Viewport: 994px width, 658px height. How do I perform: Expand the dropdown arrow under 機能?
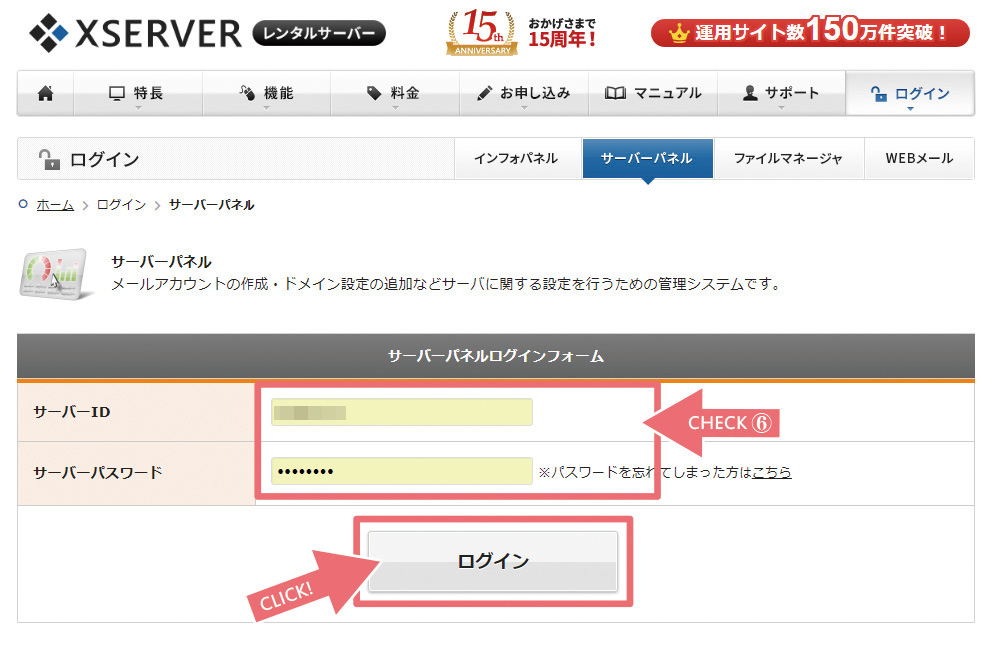tap(267, 108)
